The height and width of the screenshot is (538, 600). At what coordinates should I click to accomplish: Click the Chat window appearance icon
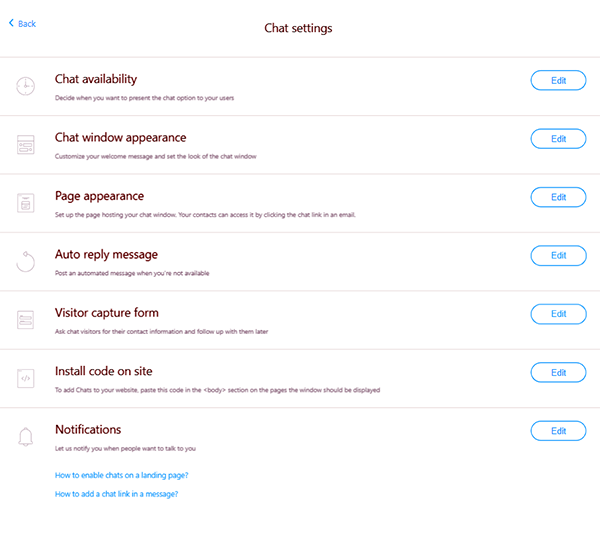pyautogui.click(x=26, y=145)
